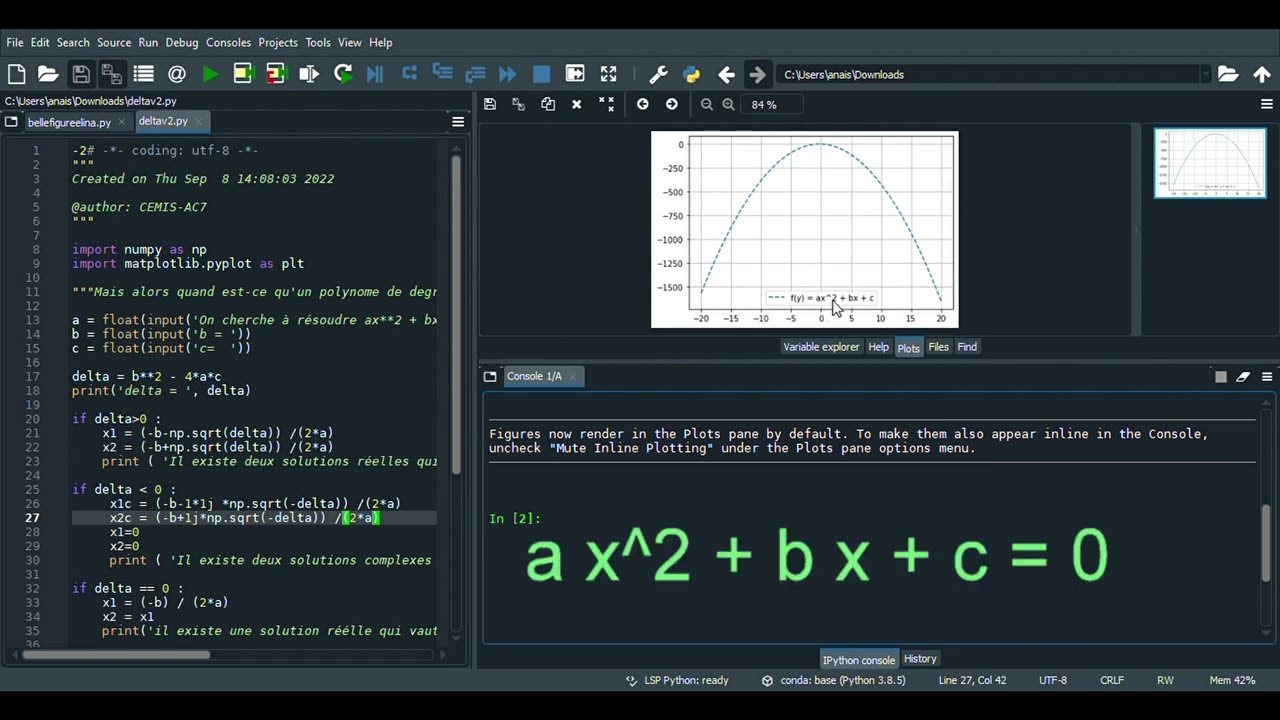Open Tools menu

point(318,42)
